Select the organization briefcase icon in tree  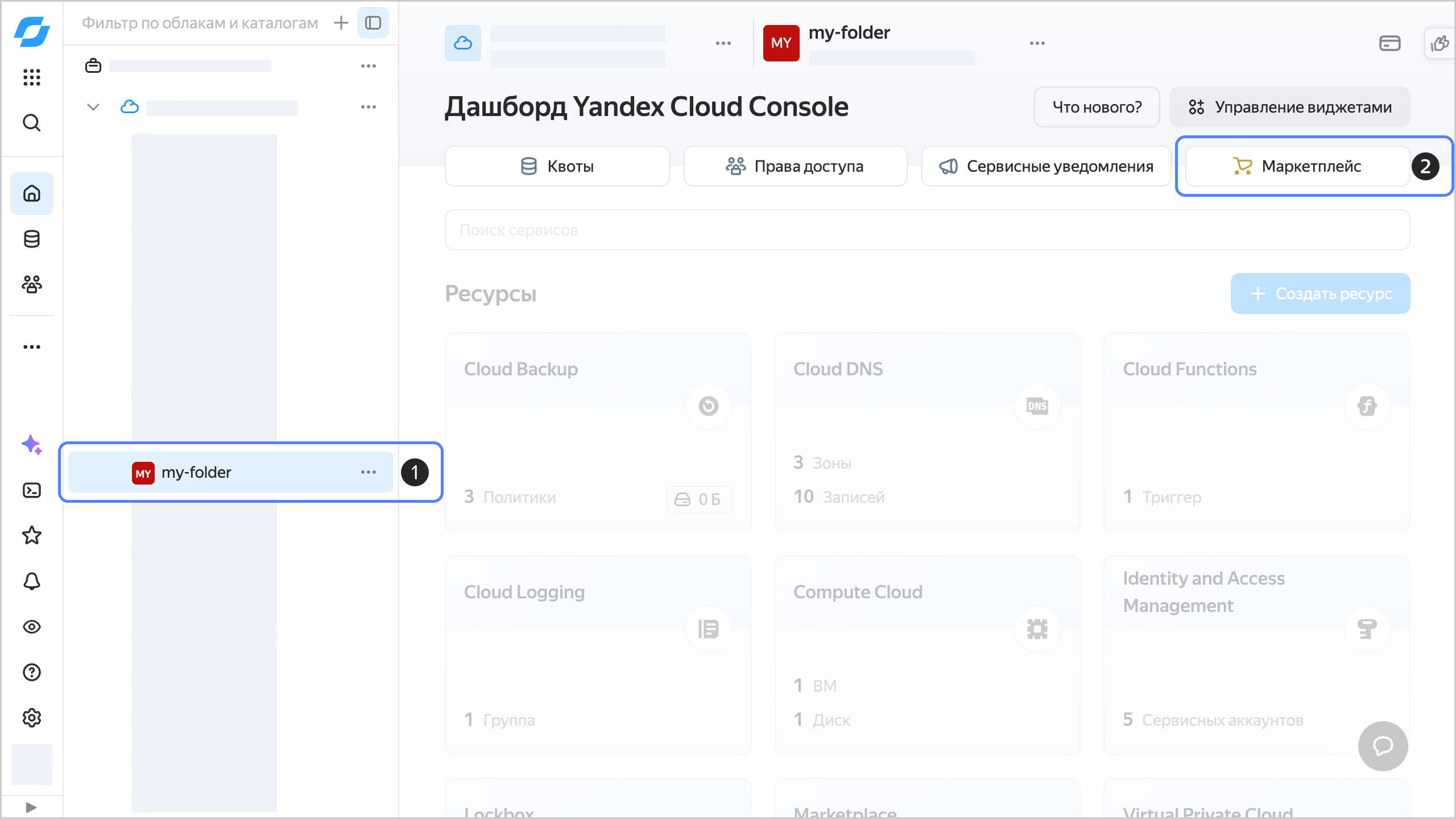(x=93, y=66)
